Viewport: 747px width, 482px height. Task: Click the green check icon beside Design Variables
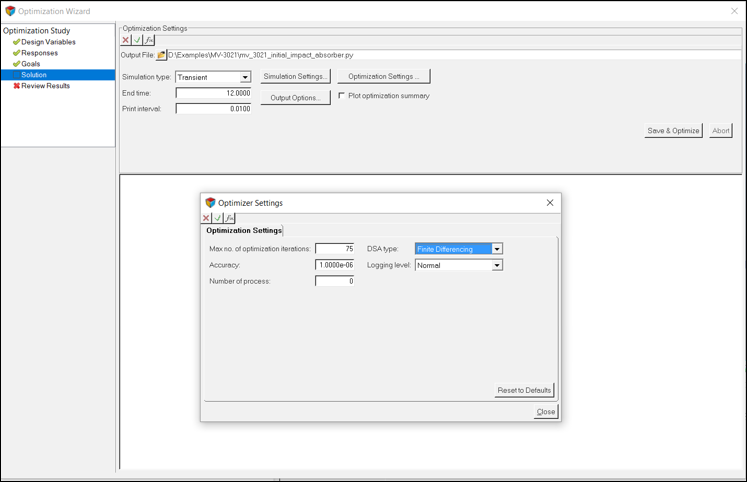(16, 42)
